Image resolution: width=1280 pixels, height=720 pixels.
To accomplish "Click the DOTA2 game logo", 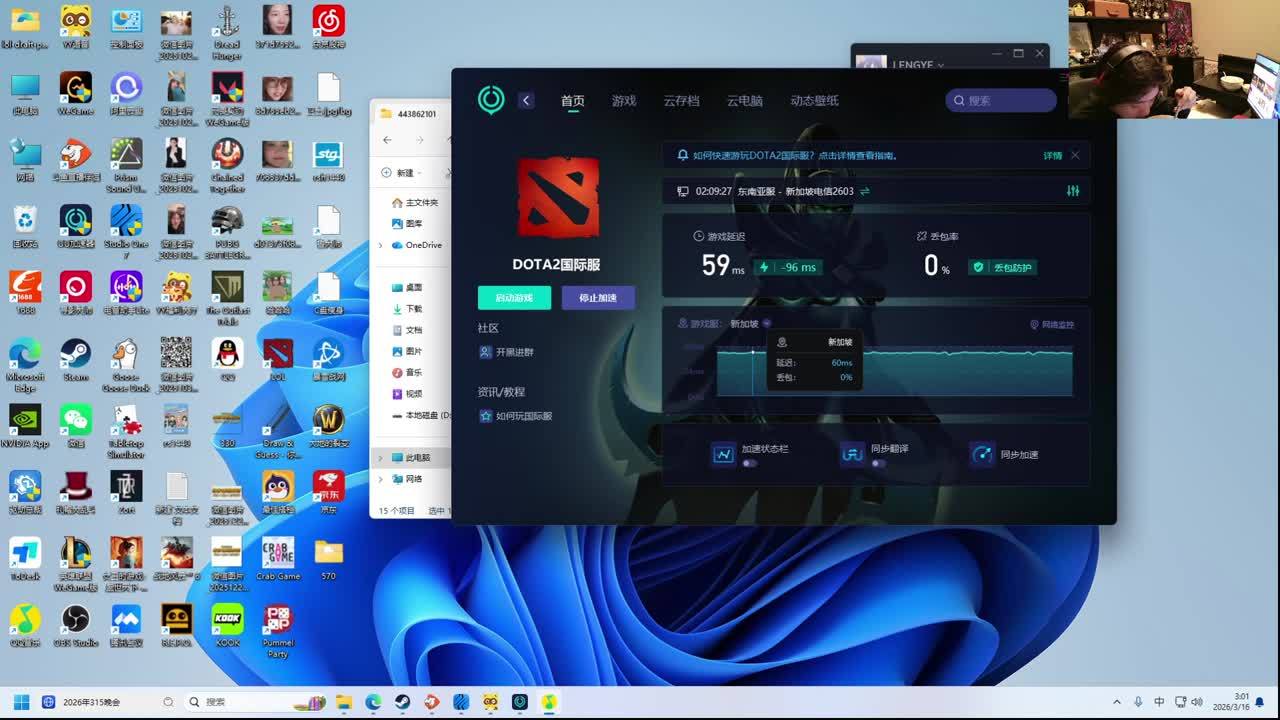I will [x=557, y=197].
